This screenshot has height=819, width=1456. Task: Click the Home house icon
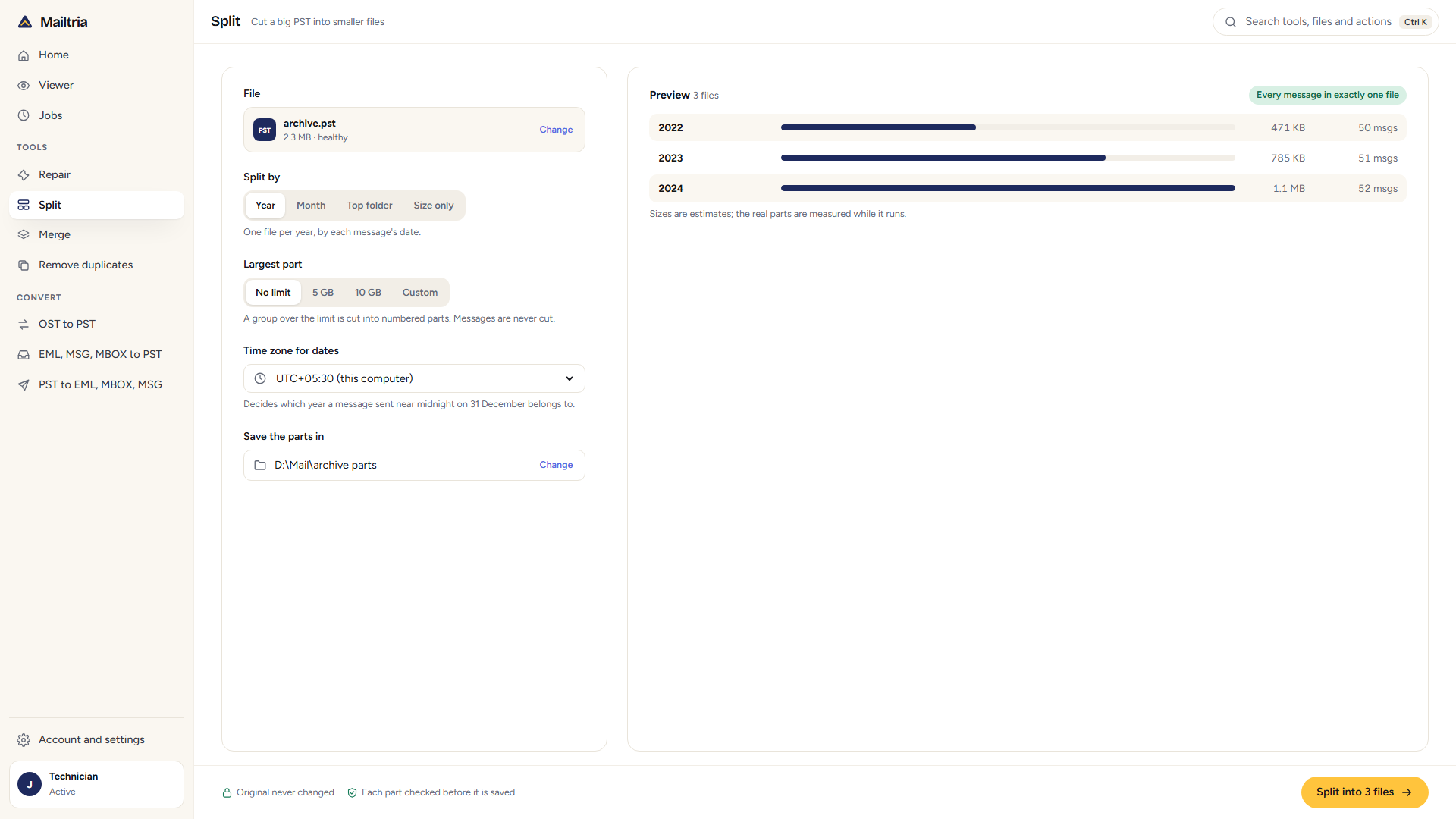click(24, 55)
